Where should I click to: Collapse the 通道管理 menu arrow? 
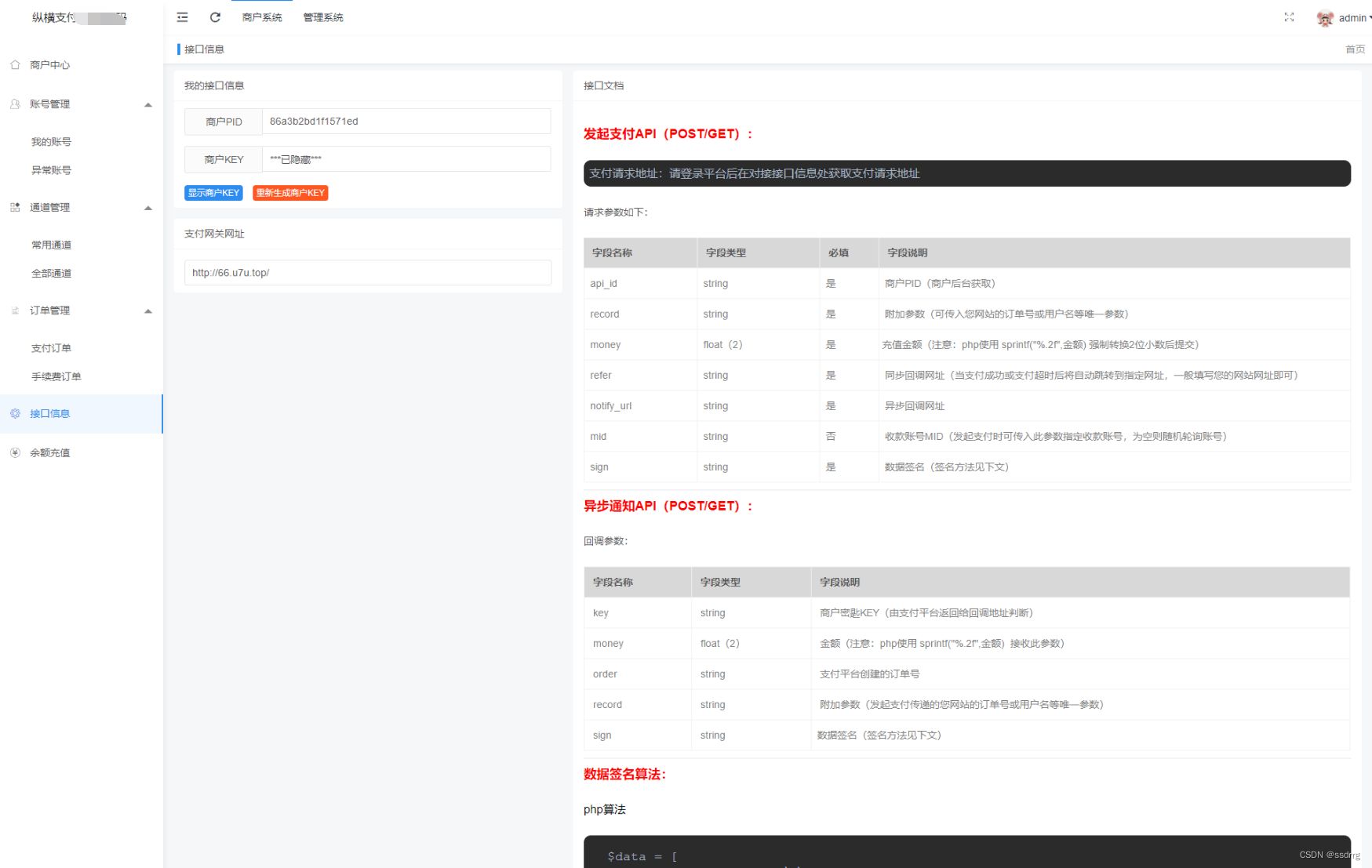point(148,209)
